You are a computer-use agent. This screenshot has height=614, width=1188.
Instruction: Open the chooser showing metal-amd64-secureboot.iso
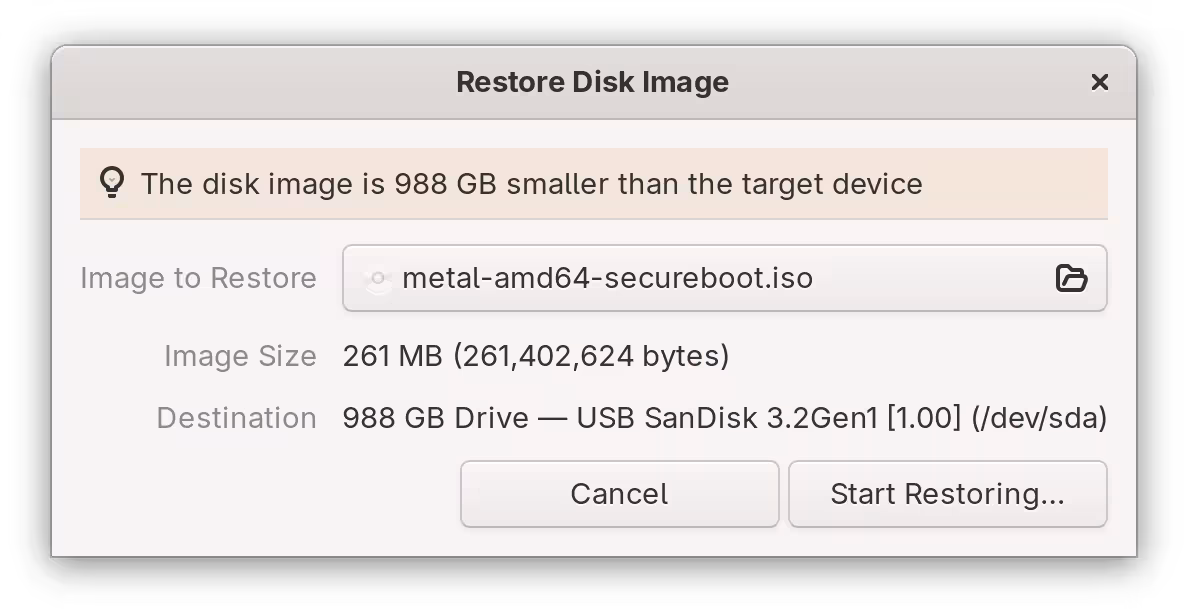1073,279
